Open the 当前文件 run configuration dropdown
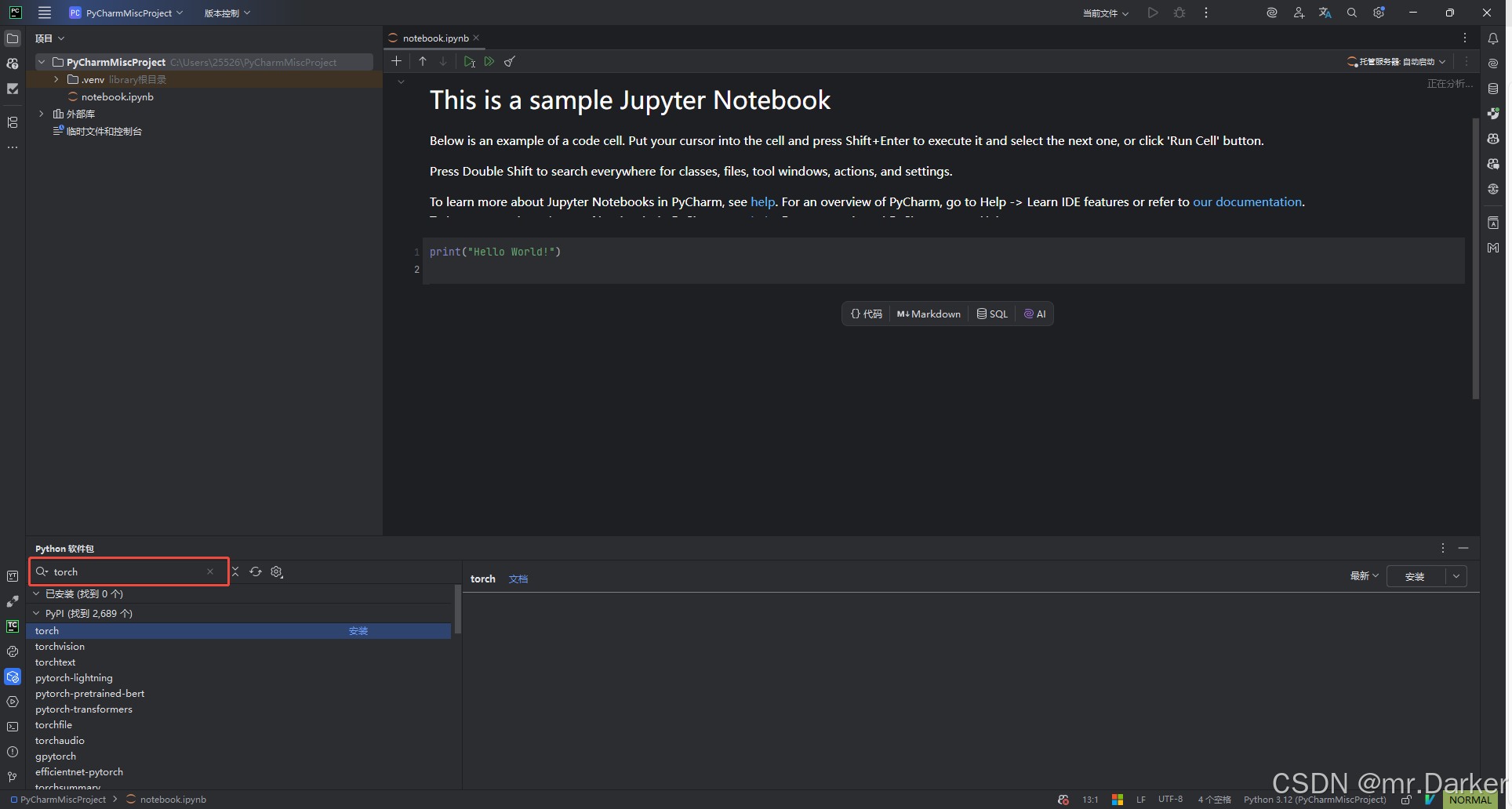Screen dimensions: 1512x809 [x=1106, y=13]
